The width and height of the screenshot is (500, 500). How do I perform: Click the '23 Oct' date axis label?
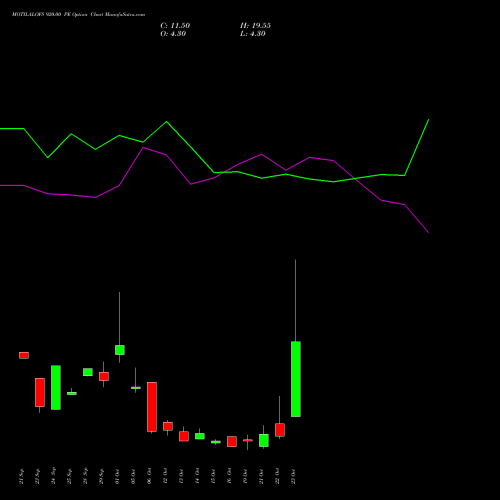click(294, 476)
